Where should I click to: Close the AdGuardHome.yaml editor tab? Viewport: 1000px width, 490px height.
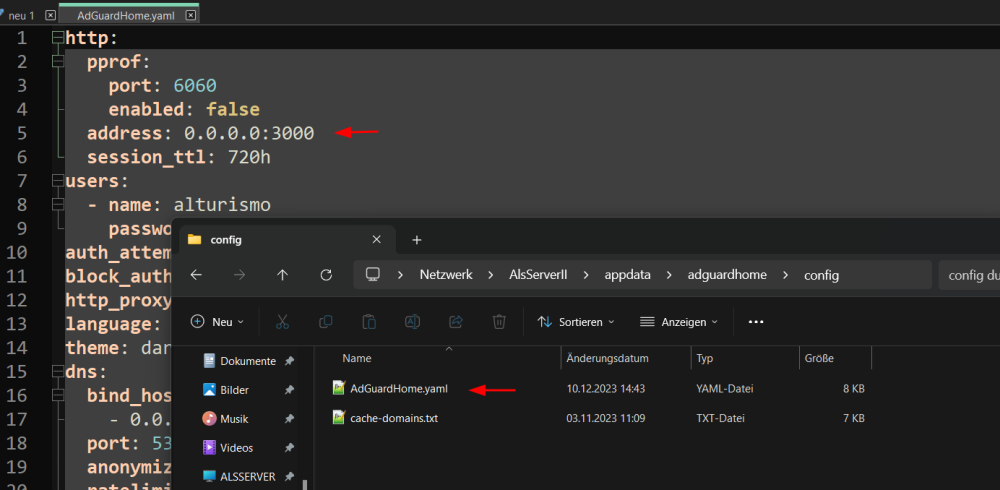tap(190, 15)
